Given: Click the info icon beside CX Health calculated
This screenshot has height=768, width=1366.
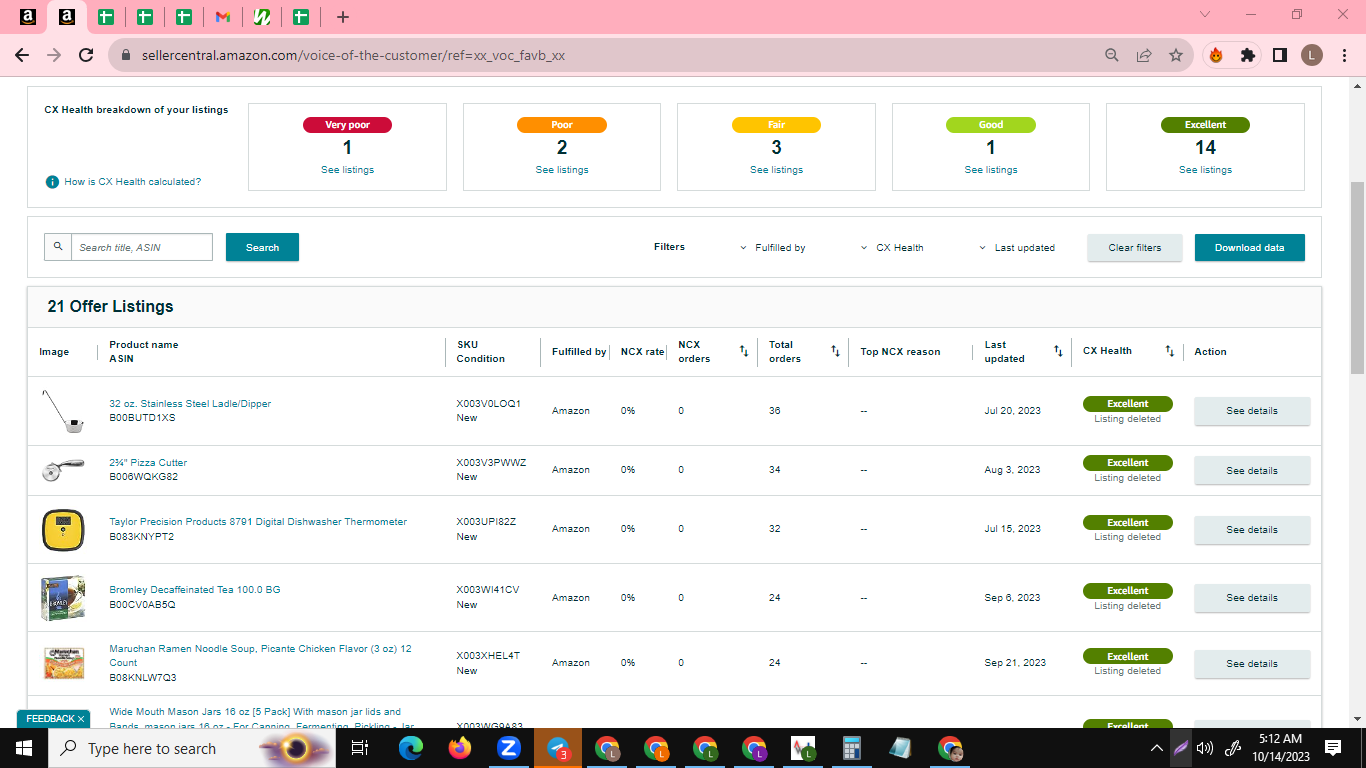Looking at the screenshot, I should click(52, 182).
